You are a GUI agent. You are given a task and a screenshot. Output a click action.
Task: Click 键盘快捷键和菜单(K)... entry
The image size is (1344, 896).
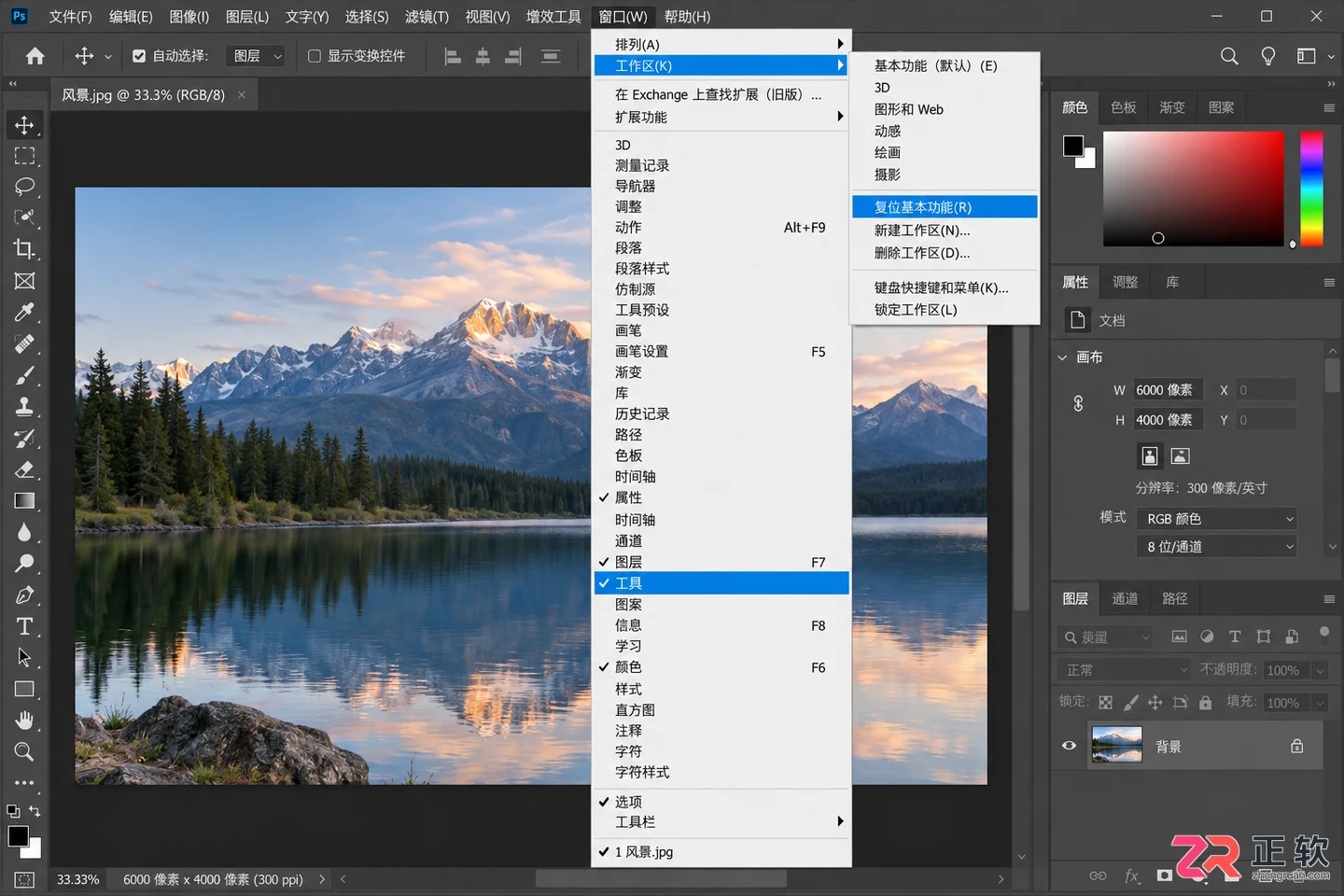pos(945,287)
